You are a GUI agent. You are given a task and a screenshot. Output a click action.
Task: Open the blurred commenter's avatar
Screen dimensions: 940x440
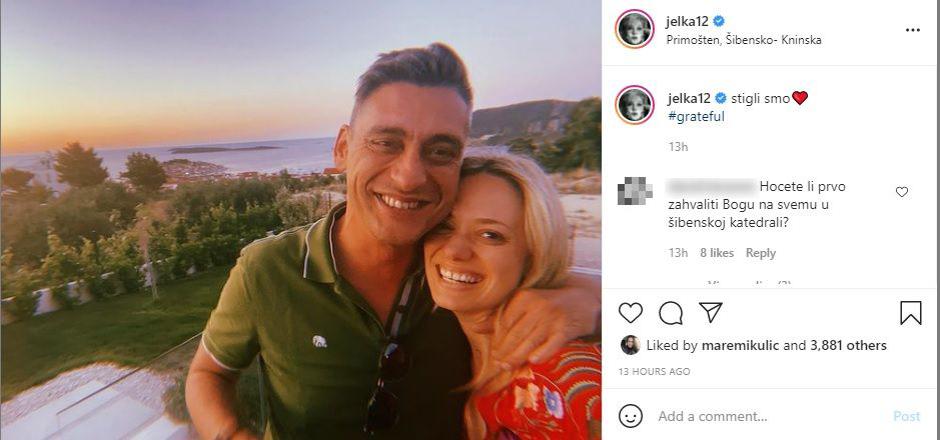pos(635,190)
